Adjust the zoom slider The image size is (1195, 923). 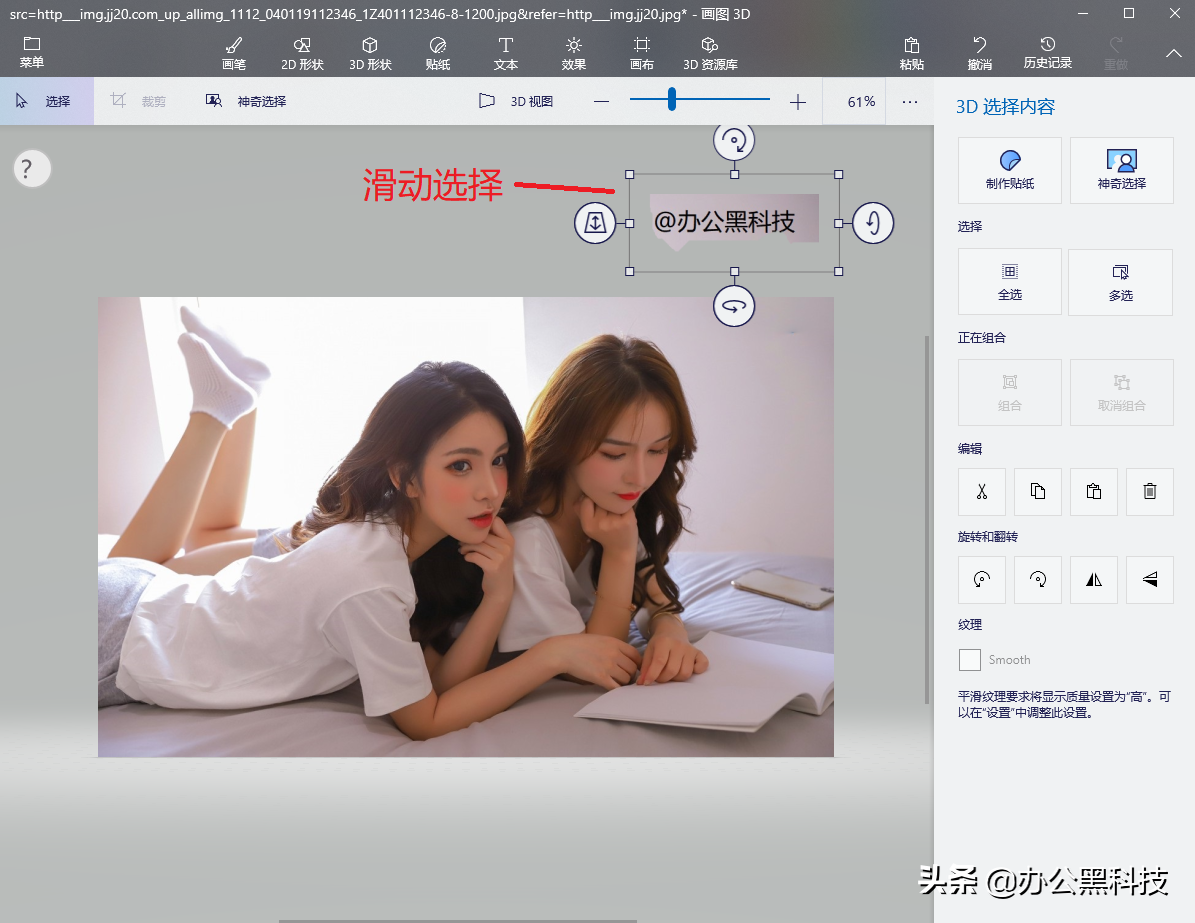coord(670,100)
